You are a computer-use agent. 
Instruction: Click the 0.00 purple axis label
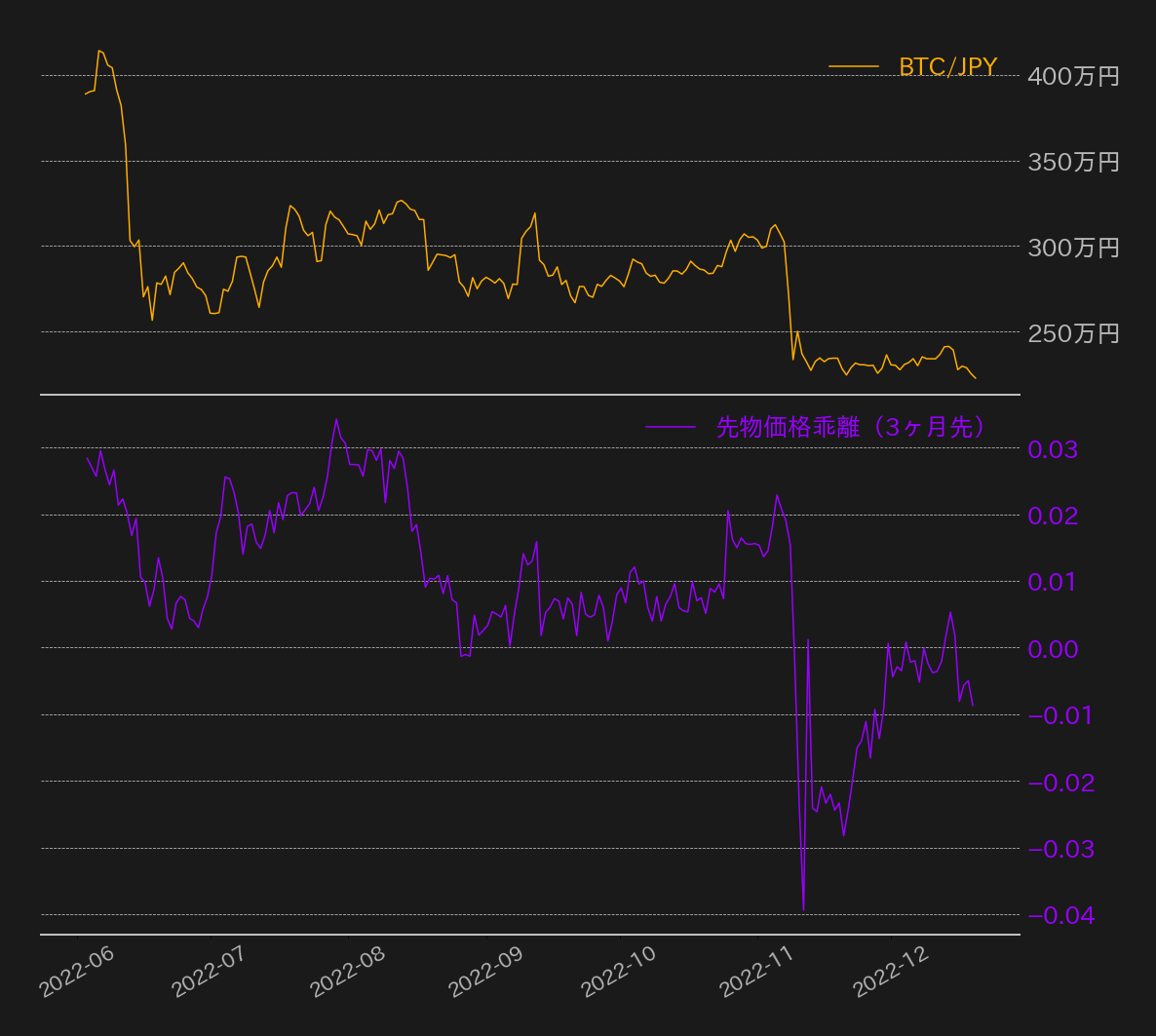(x=1053, y=649)
